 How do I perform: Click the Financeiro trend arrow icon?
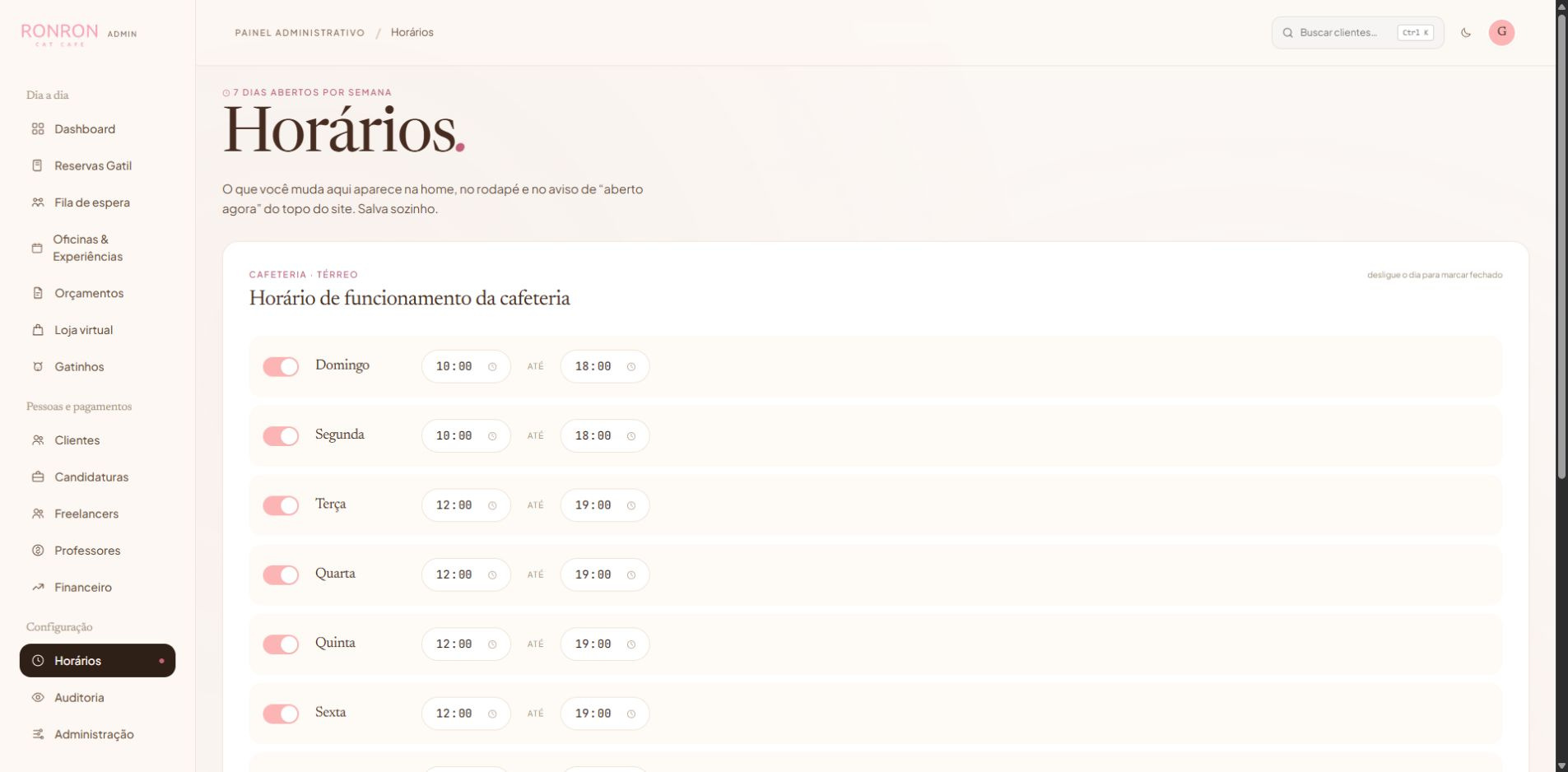point(38,588)
